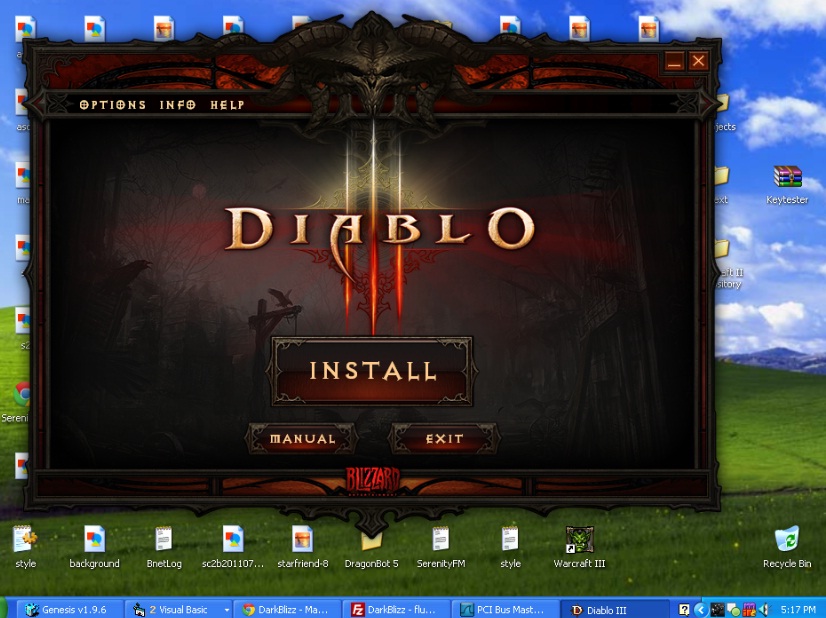
Task: Click the Blizzard logo in the launcher
Action: pos(372,481)
